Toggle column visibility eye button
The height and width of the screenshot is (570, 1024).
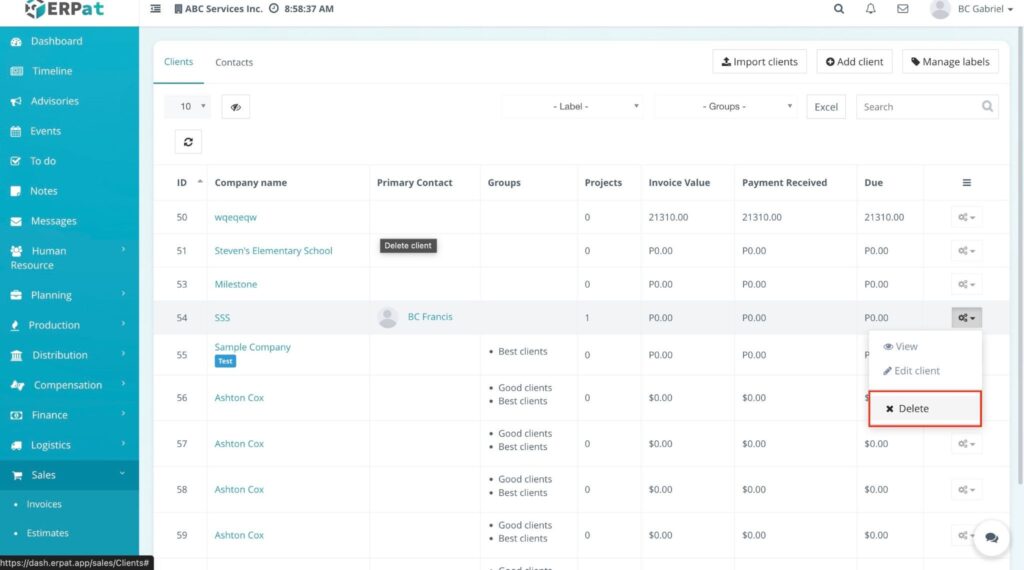click(x=235, y=107)
